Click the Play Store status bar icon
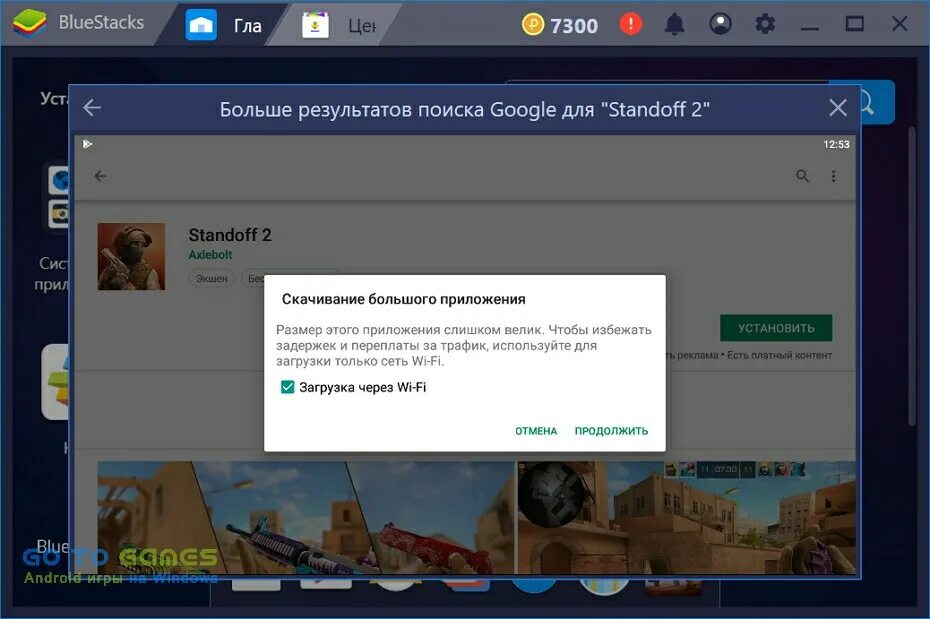The width and height of the screenshot is (930, 619). [x=87, y=144]
